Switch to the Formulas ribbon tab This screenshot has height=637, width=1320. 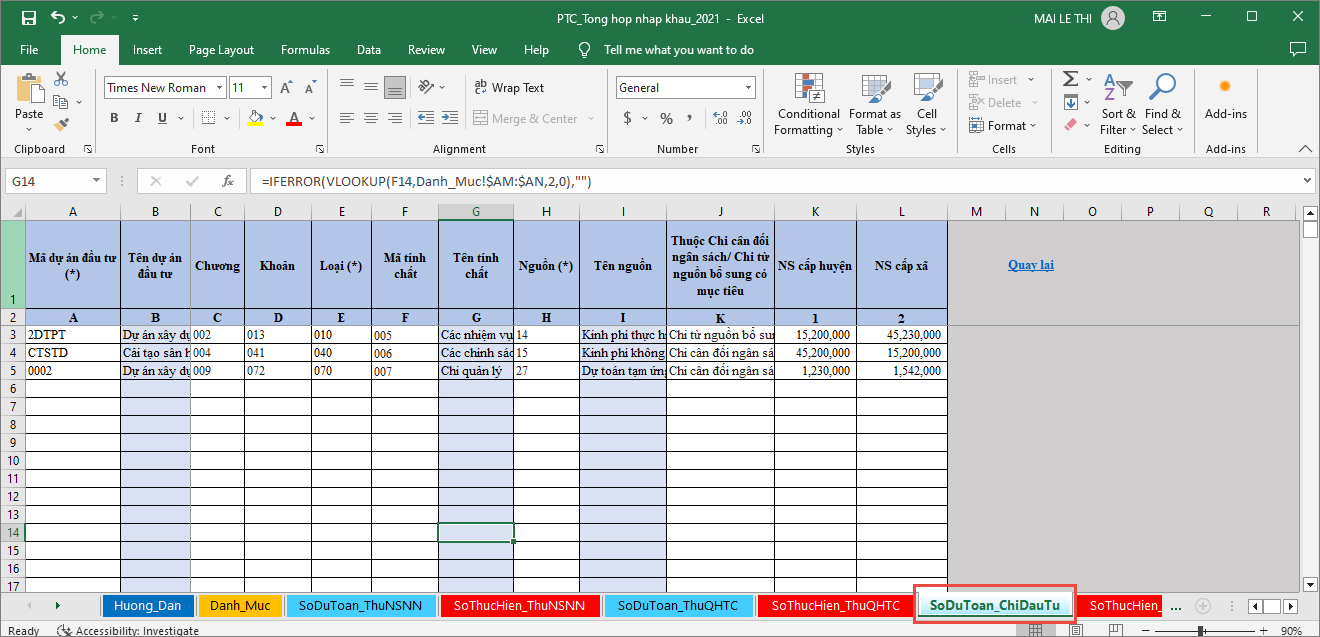click(x=305, y=50)
